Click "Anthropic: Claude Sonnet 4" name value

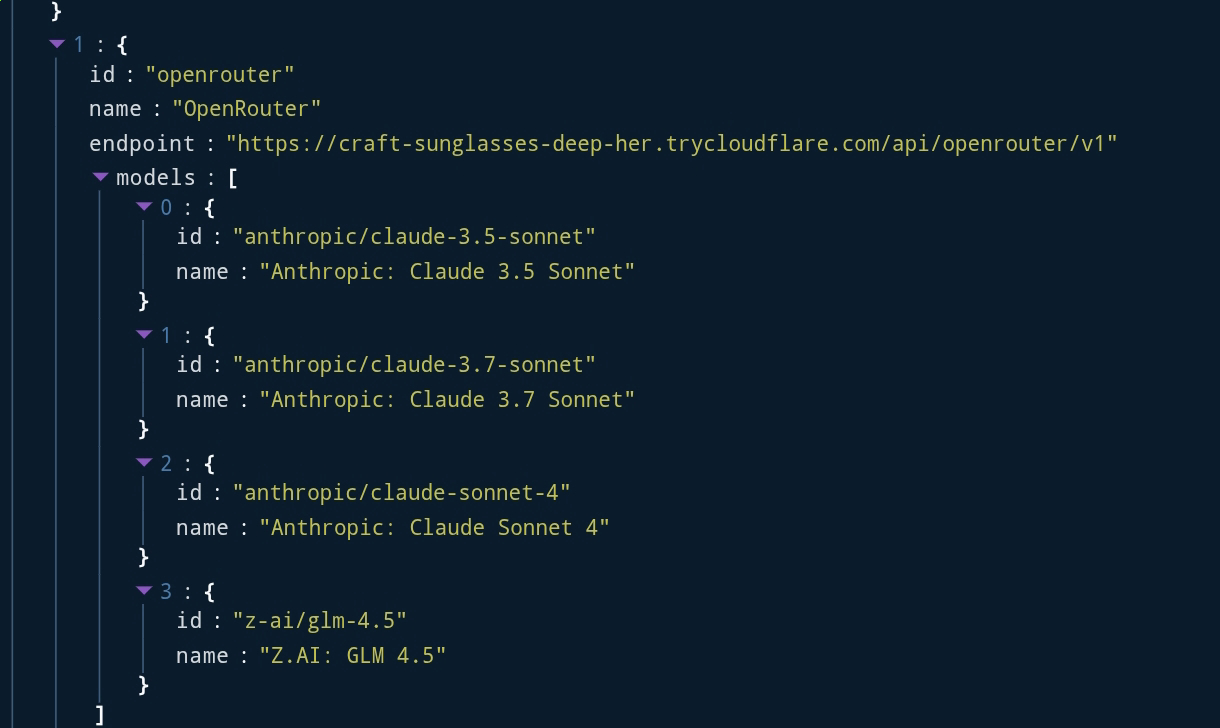tap(434, 527)
